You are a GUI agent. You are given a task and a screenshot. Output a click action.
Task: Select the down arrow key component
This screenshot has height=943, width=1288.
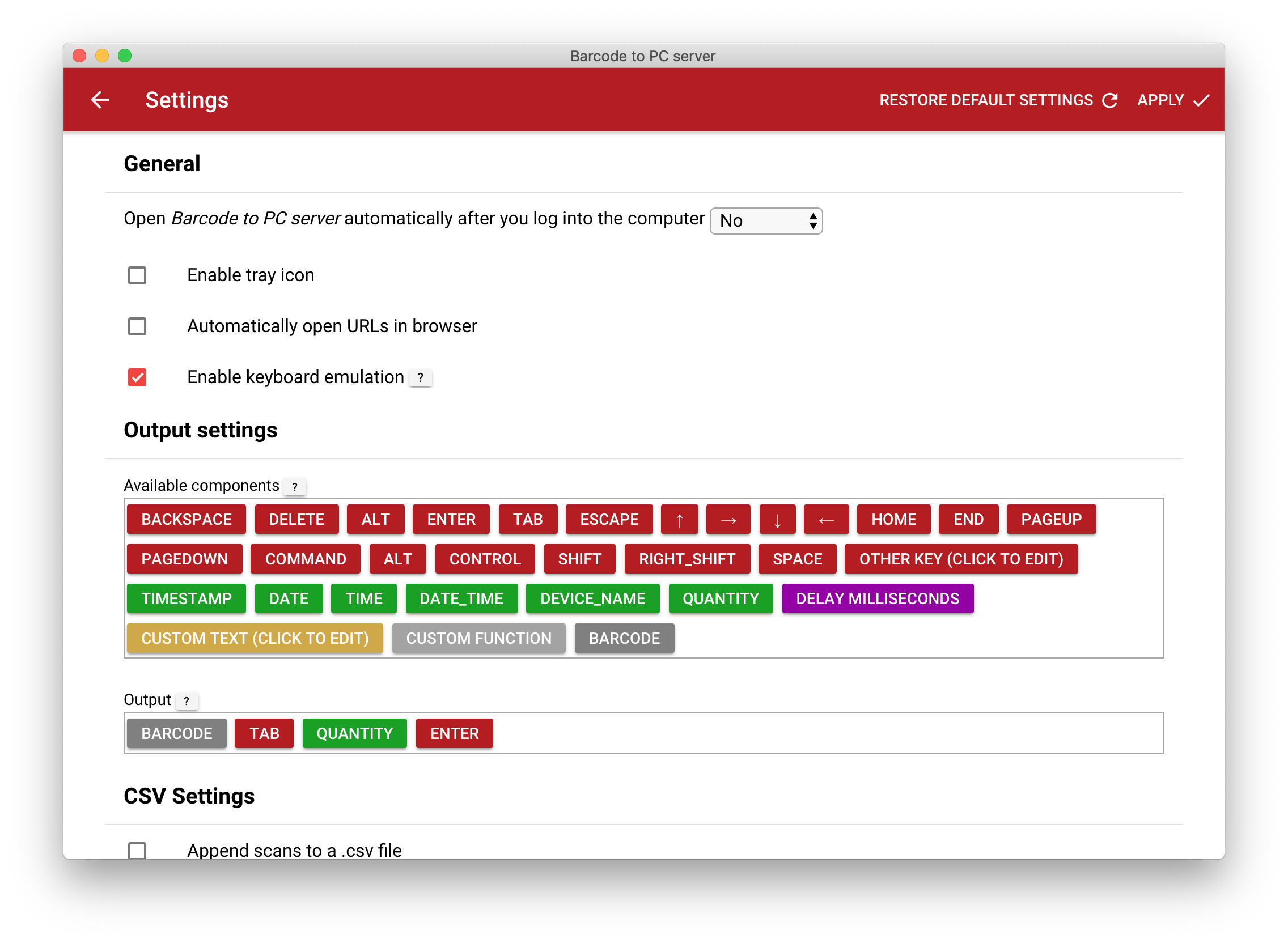tap(777, 520)
